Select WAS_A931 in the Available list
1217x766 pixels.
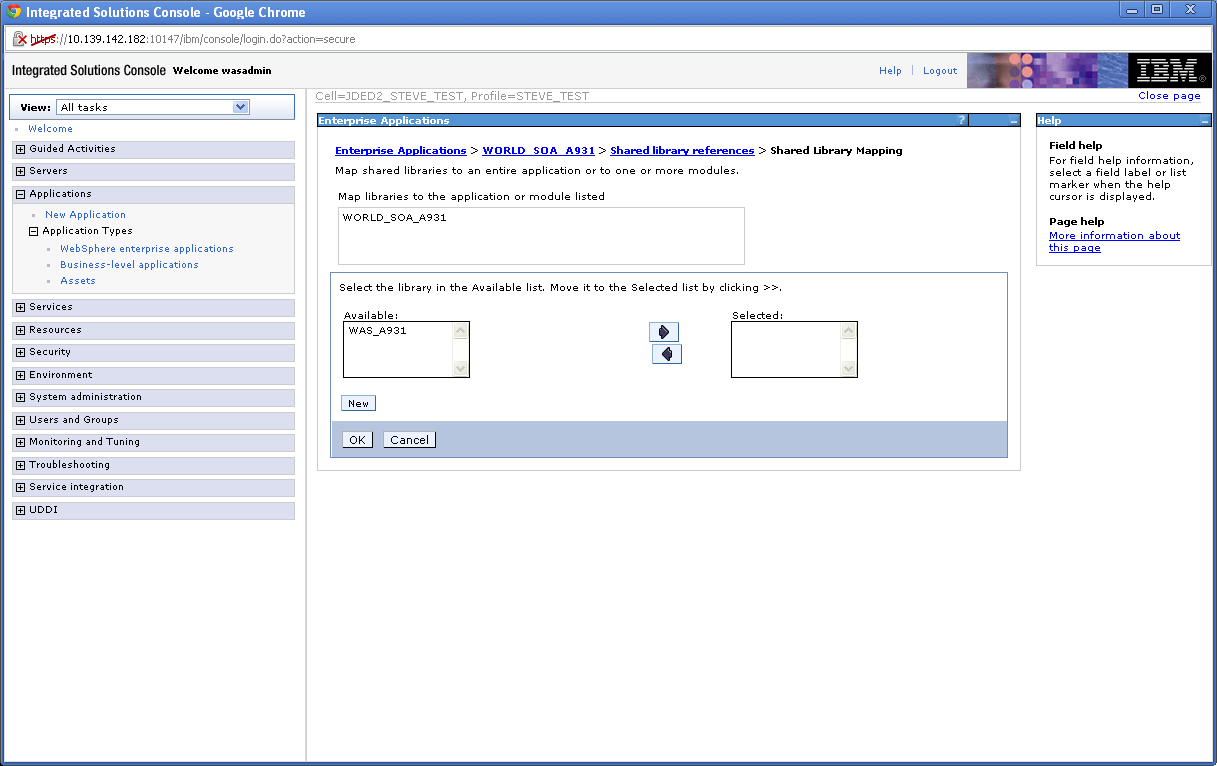point(378,331)
